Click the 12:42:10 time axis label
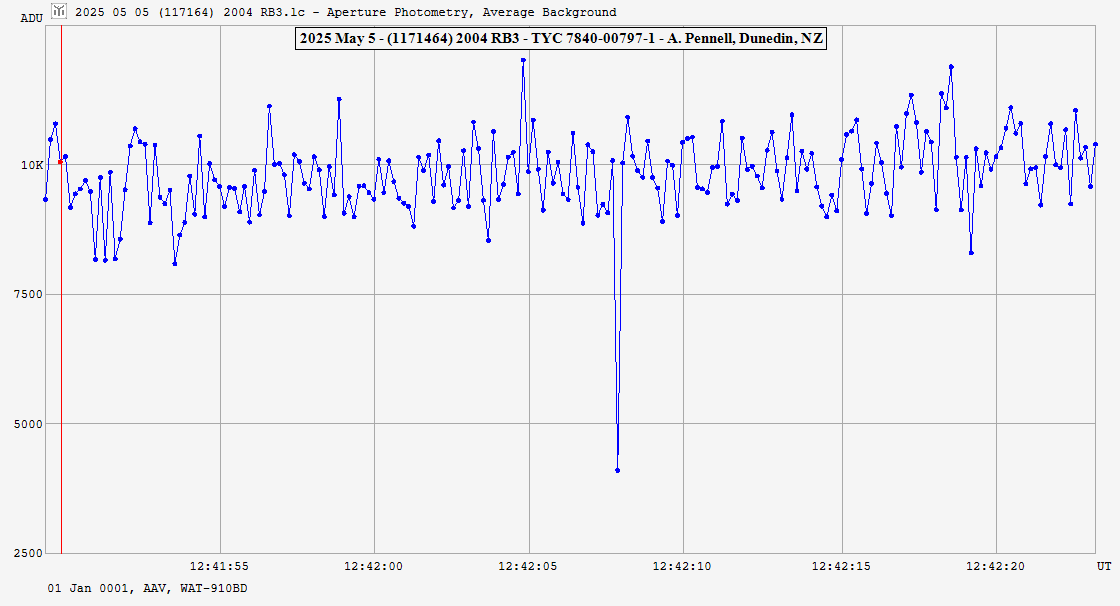The height and width of the screenshot is (606, 1120). [683, 566]
